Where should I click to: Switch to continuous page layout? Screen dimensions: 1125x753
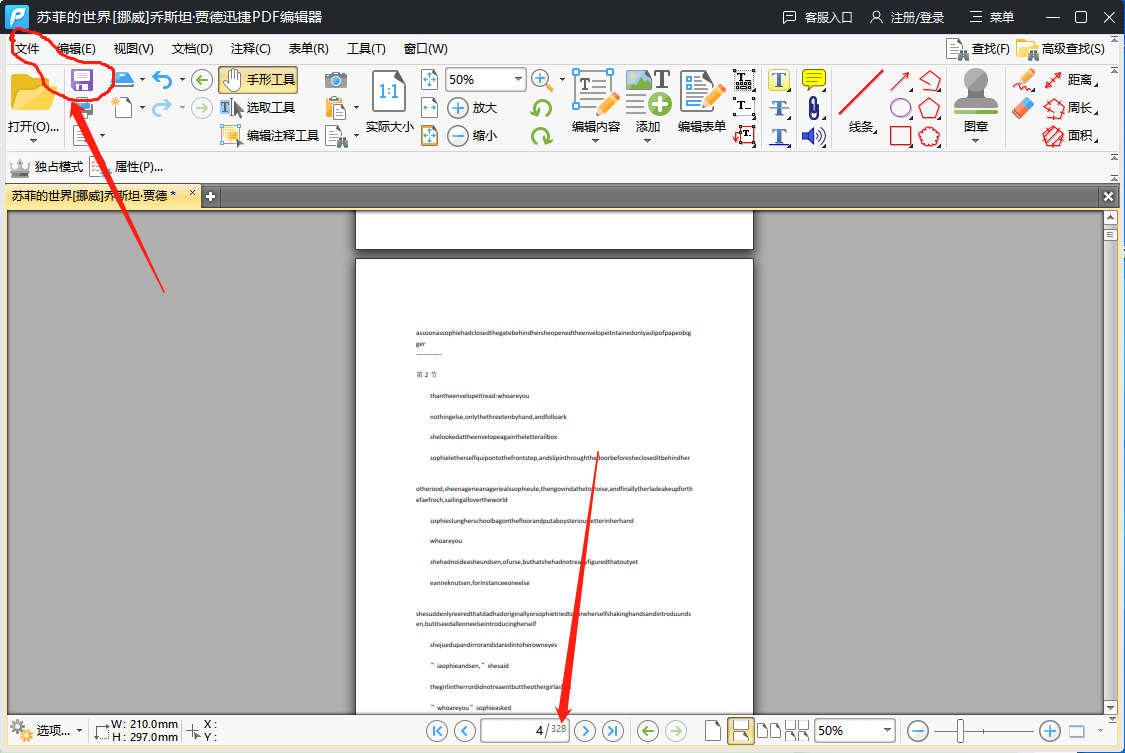point(740,731)
